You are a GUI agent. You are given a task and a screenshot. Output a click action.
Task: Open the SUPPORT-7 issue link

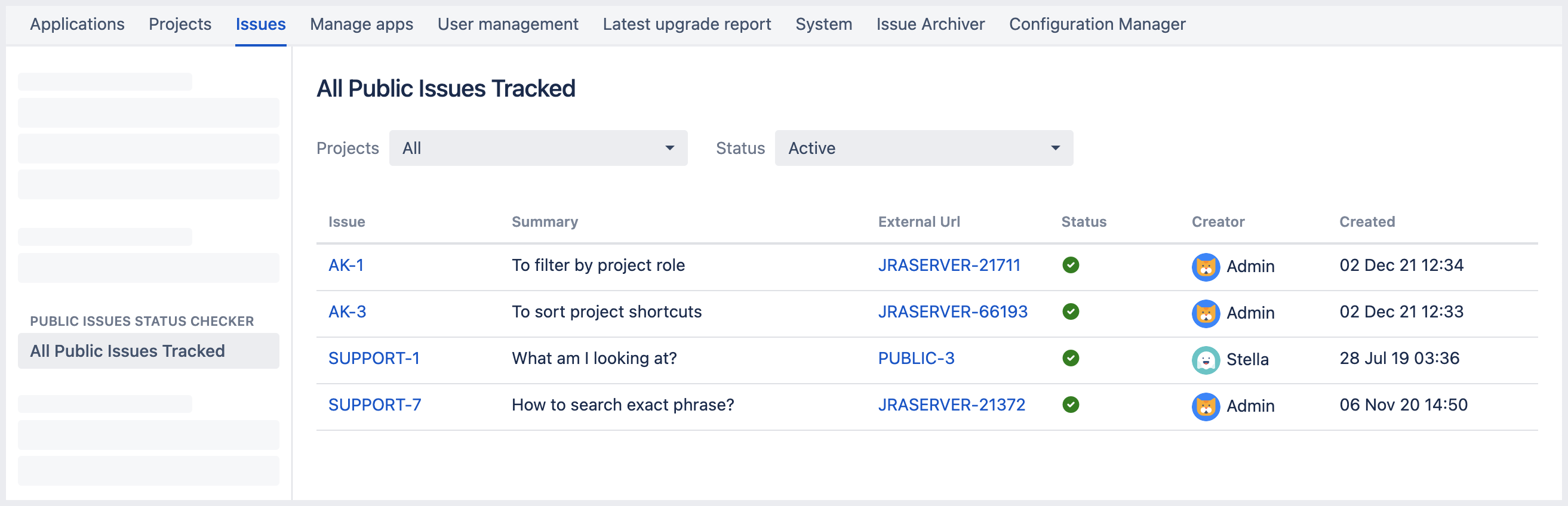374,405
